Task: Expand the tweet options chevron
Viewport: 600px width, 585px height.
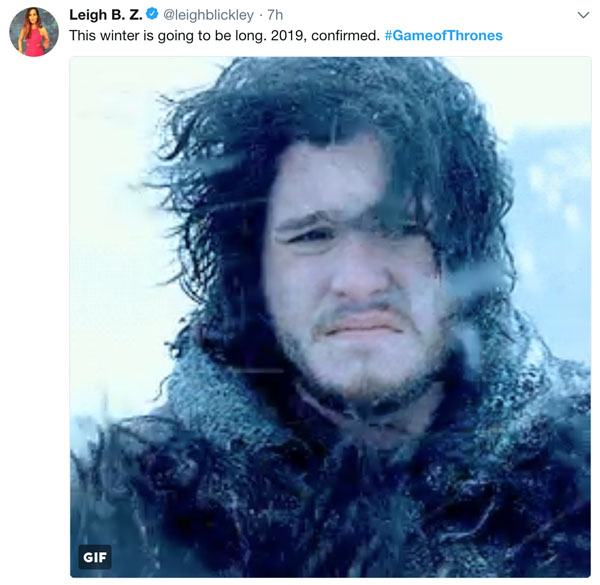Action: pos(584,15)
